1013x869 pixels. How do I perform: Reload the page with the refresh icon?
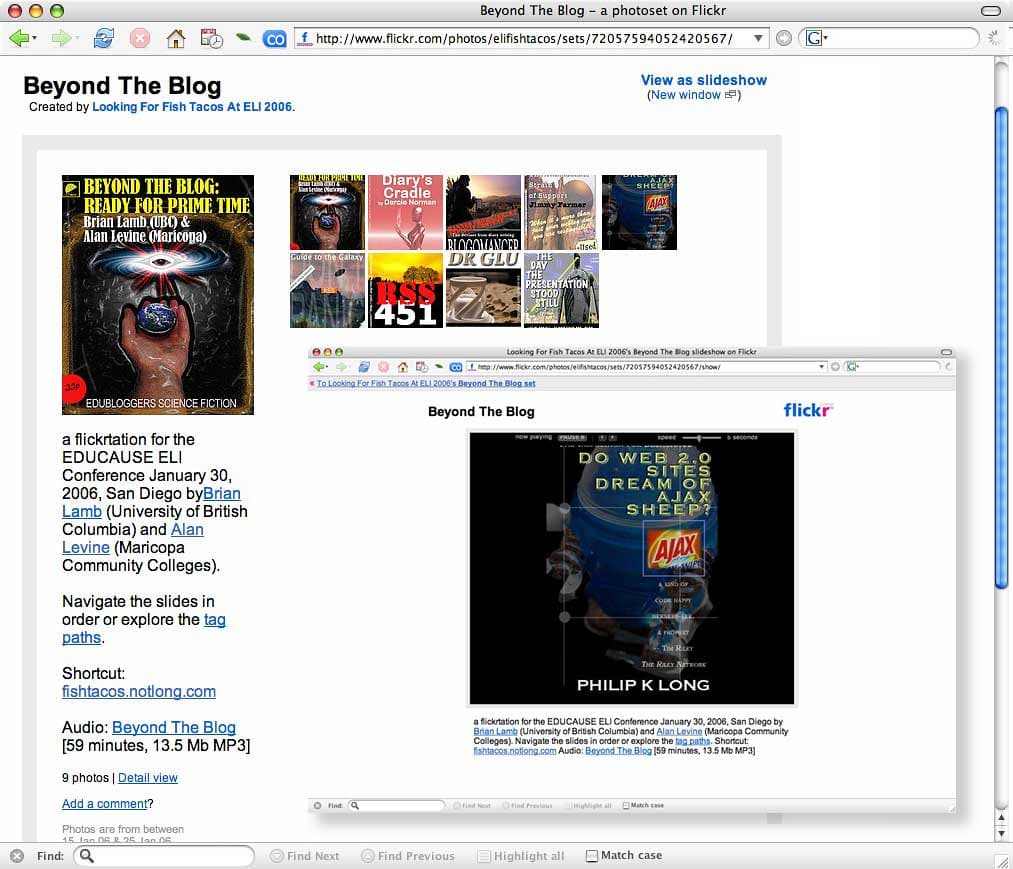click(x=103, y=38)
